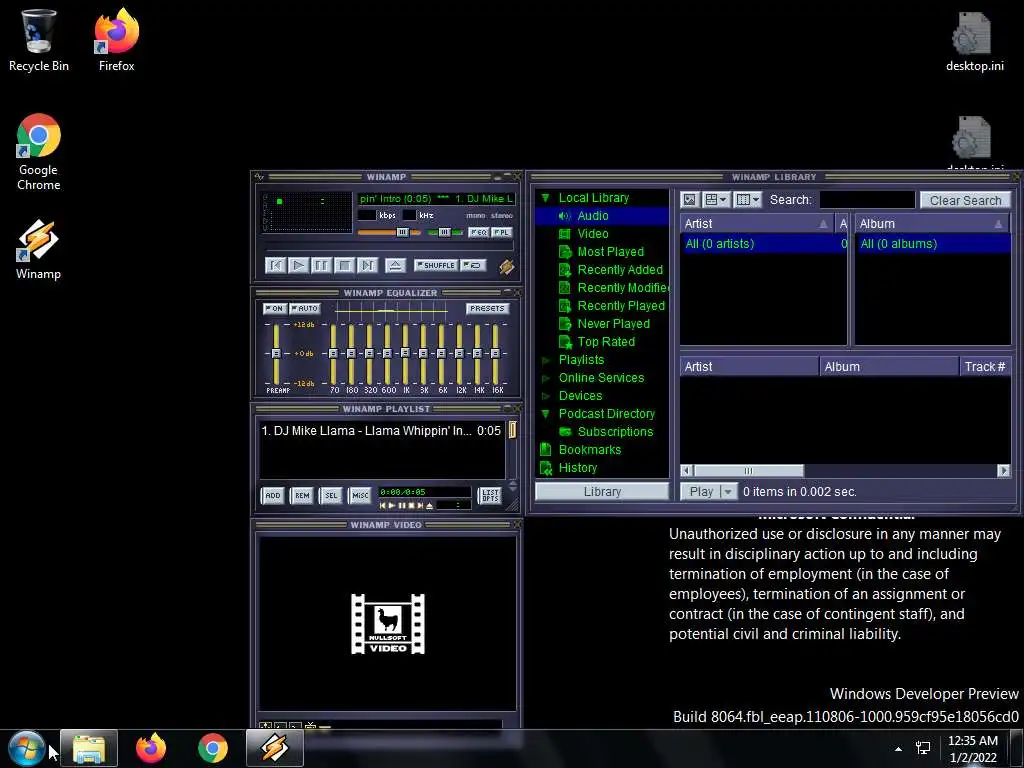
Task: Open the Recently Modified view
Action: (x=622, y=288)
